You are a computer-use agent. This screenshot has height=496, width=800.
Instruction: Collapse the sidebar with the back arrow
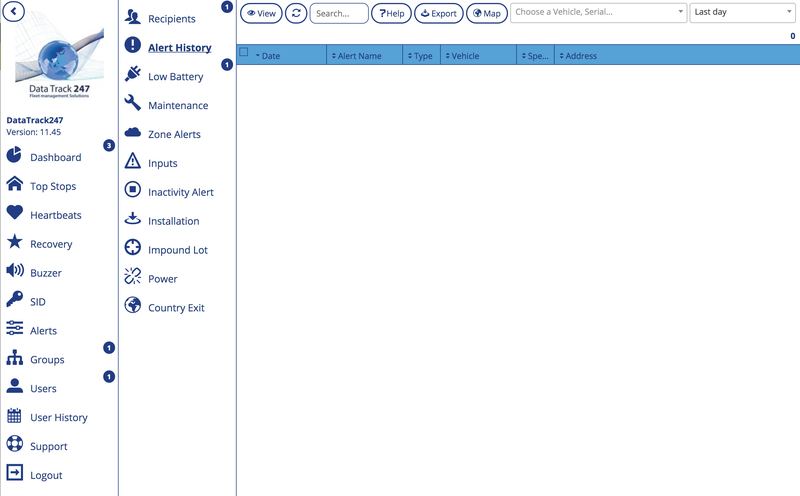[14, 11]
